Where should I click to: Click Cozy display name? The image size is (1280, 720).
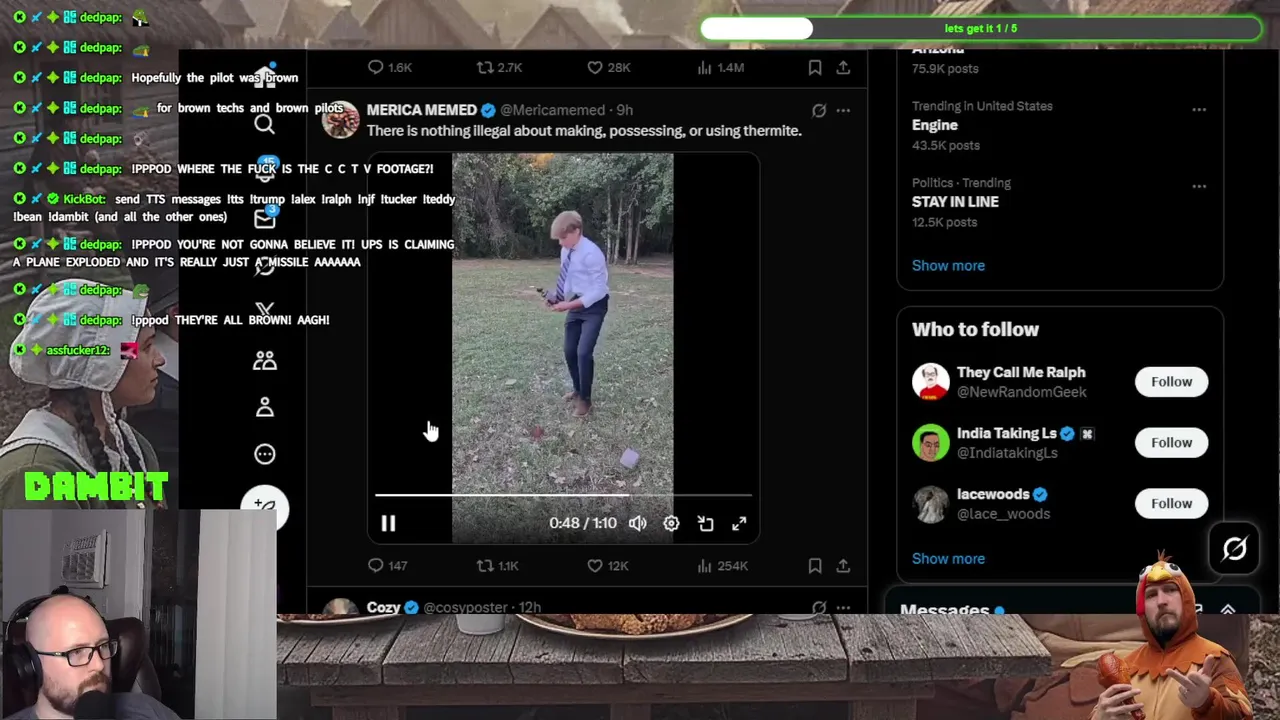383,607
